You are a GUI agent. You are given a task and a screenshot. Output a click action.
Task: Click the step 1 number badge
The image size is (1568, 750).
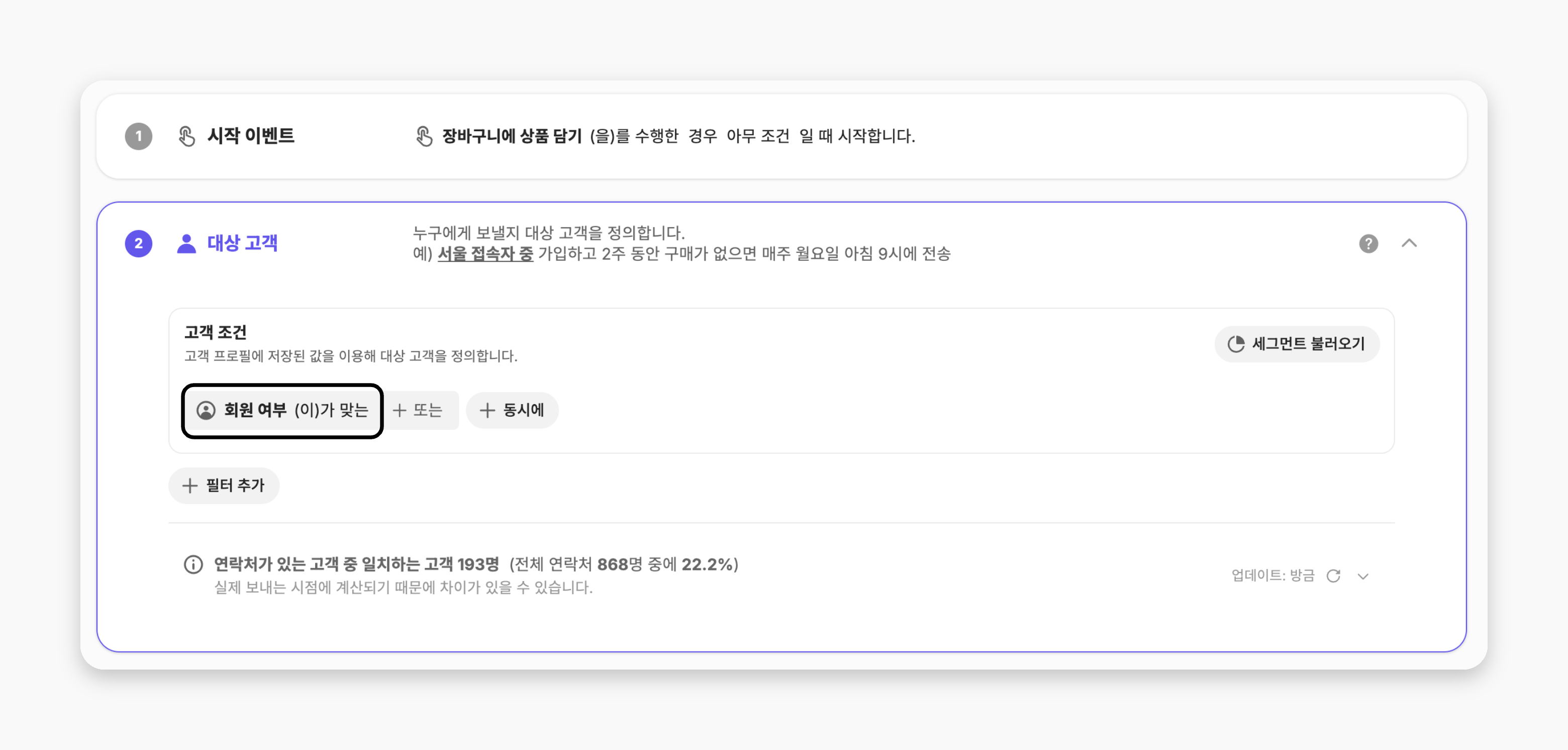[139, 136]
